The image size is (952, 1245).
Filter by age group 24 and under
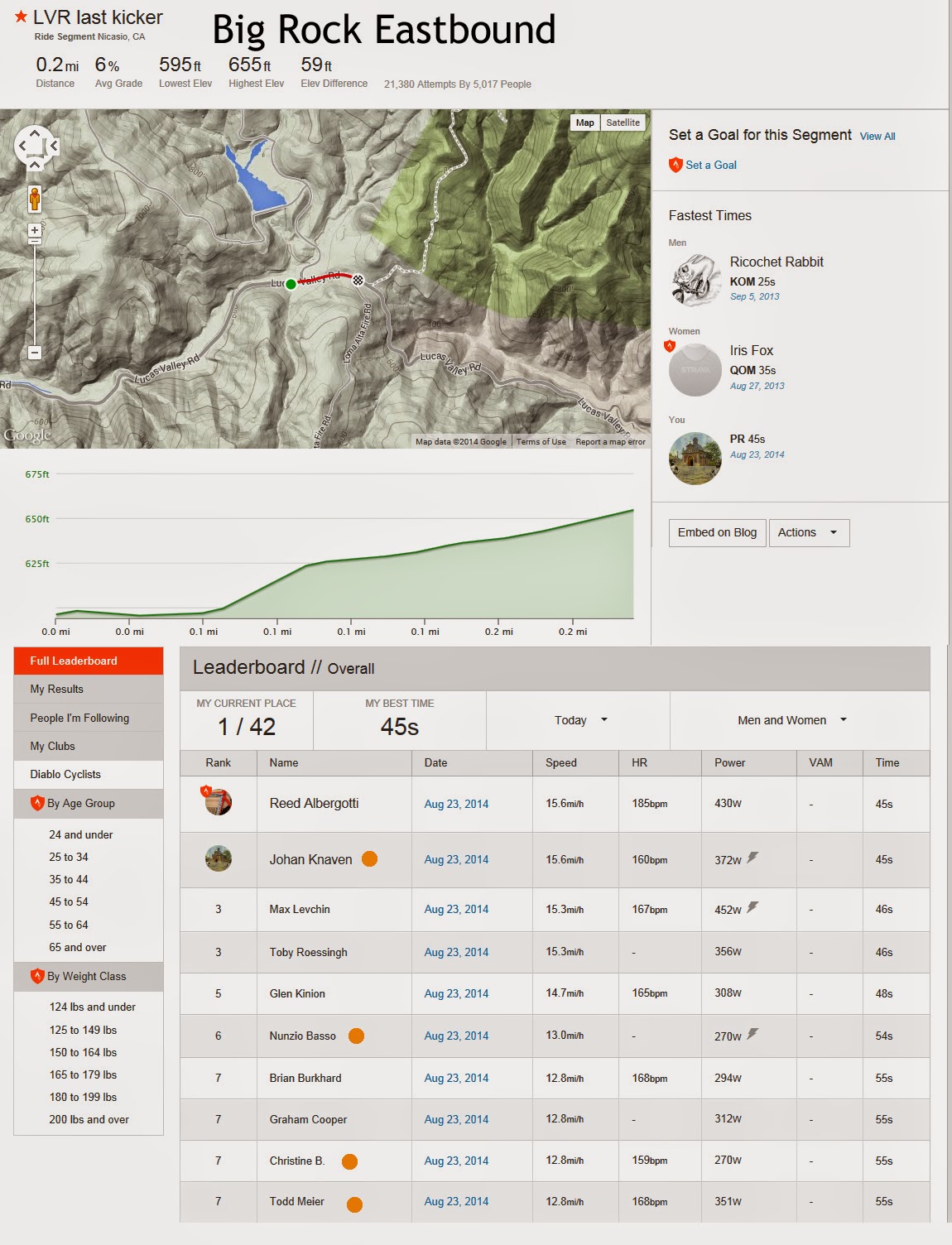(80, 834)
